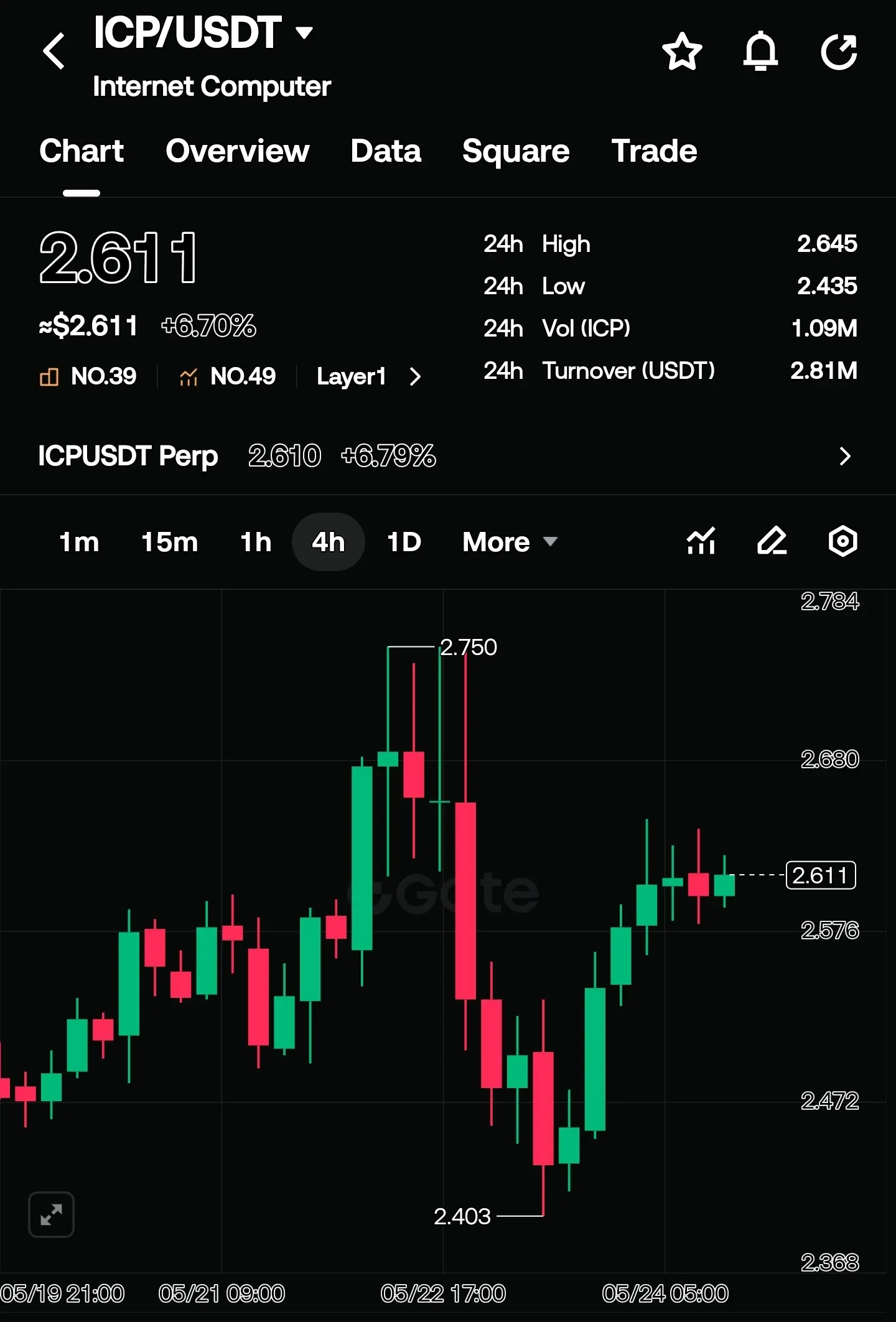Tap the 2.403 low marker on chart
896x1322 pixels.
pos(462,1216)
